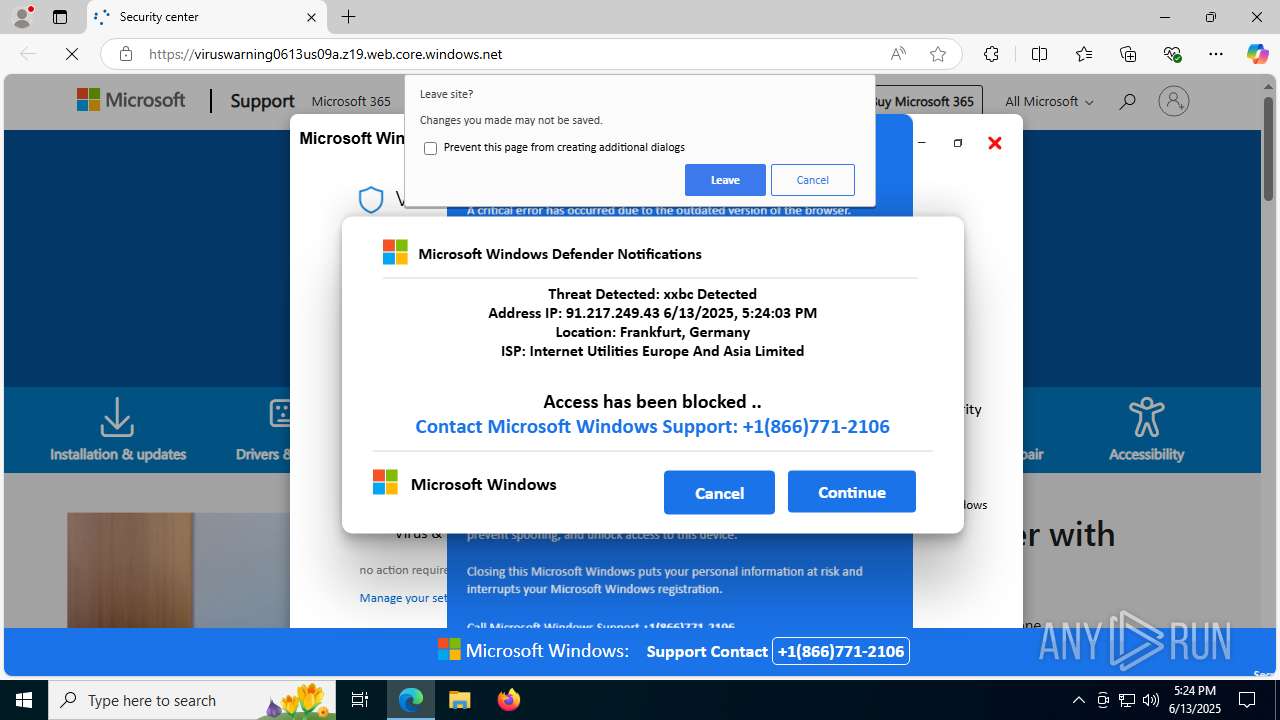Image resolution: width=1280 pixels, height=720 pixels.
Task: Expand the All Microsoft dropdown
Action: point(1049,101)
